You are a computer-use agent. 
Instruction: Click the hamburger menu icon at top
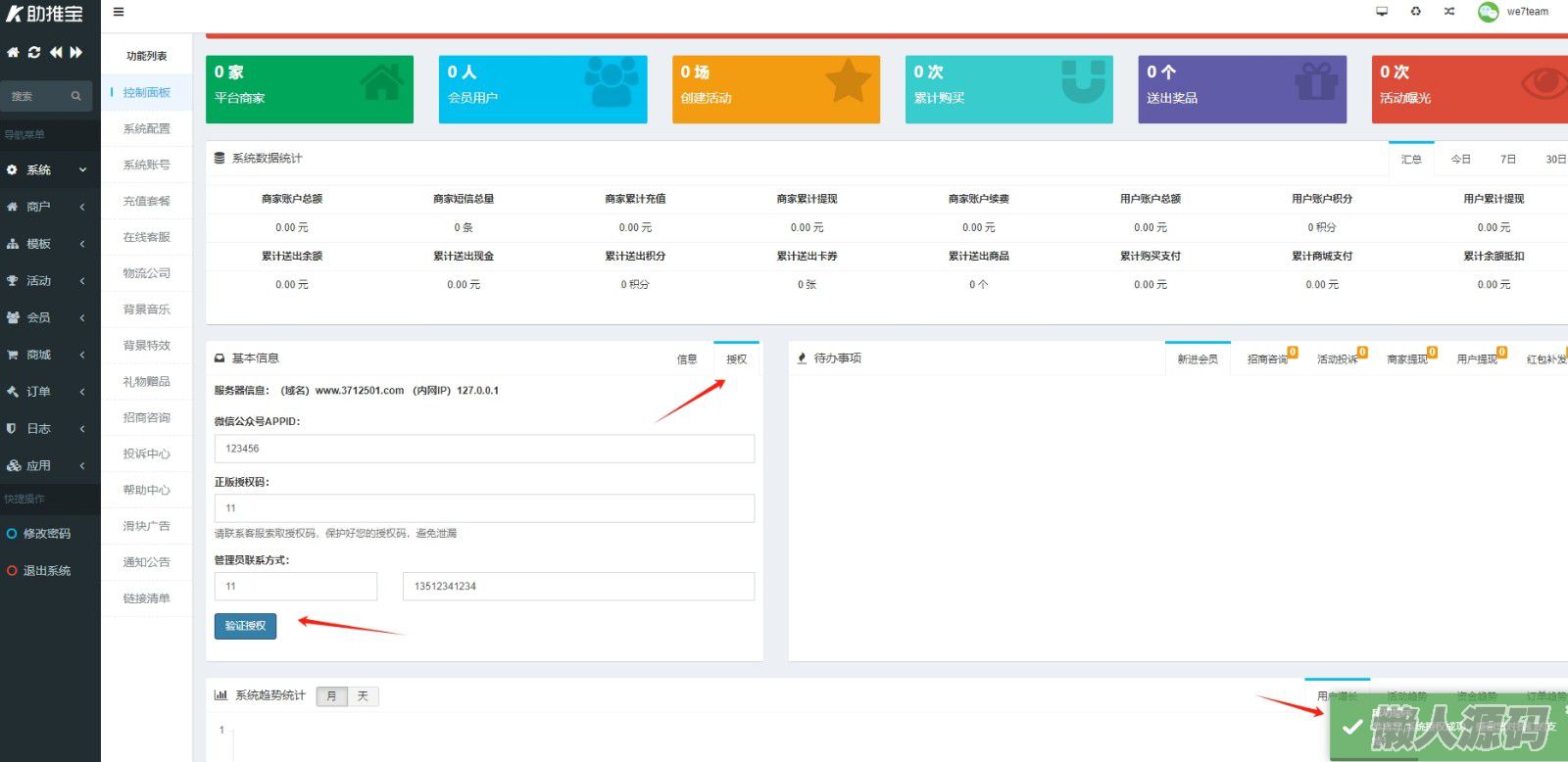(119, 12)
